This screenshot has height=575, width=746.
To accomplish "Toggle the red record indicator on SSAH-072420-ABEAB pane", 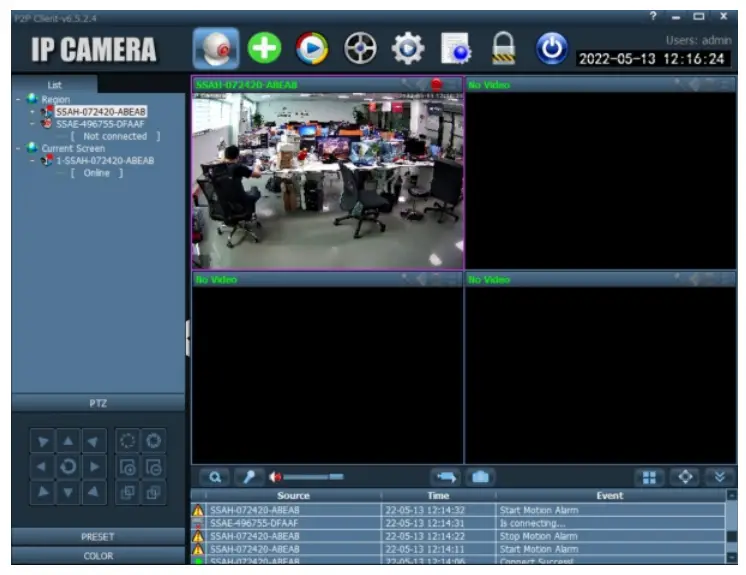I will pyautogui.click(x=436, y=85).
